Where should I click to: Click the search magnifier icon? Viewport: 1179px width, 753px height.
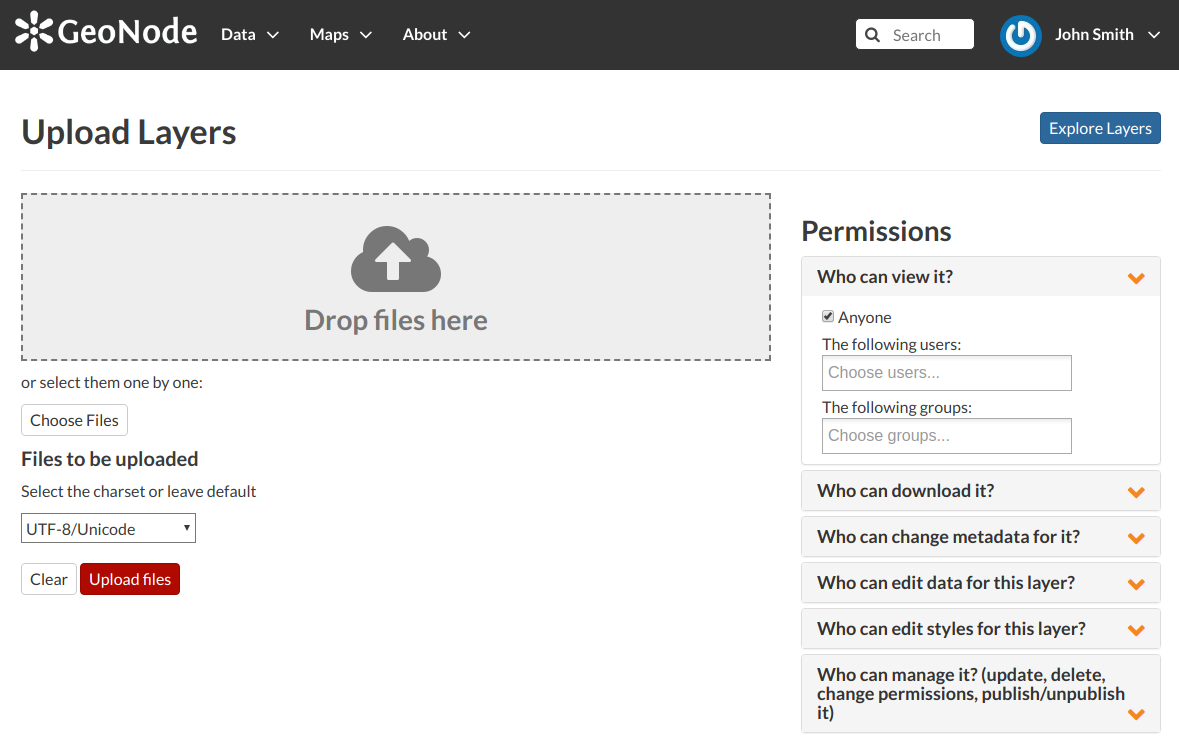tap(873, 35)
